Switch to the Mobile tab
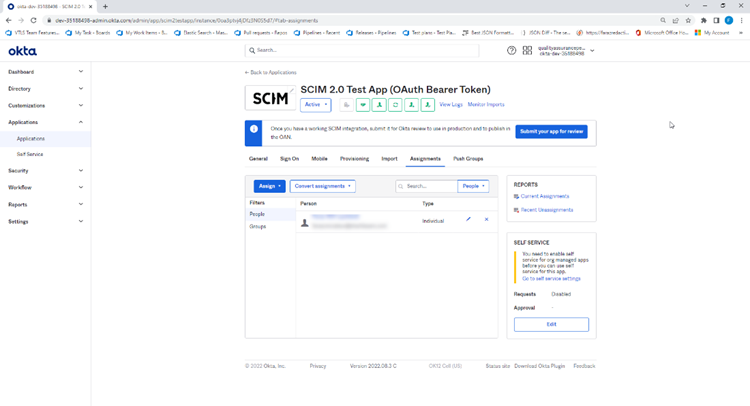 (x=320, y=159)
